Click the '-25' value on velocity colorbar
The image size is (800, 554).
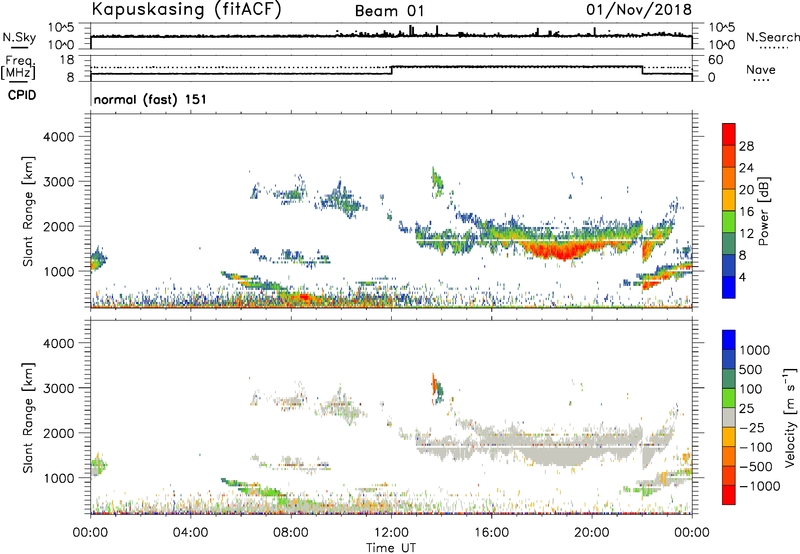pos(752,428)
